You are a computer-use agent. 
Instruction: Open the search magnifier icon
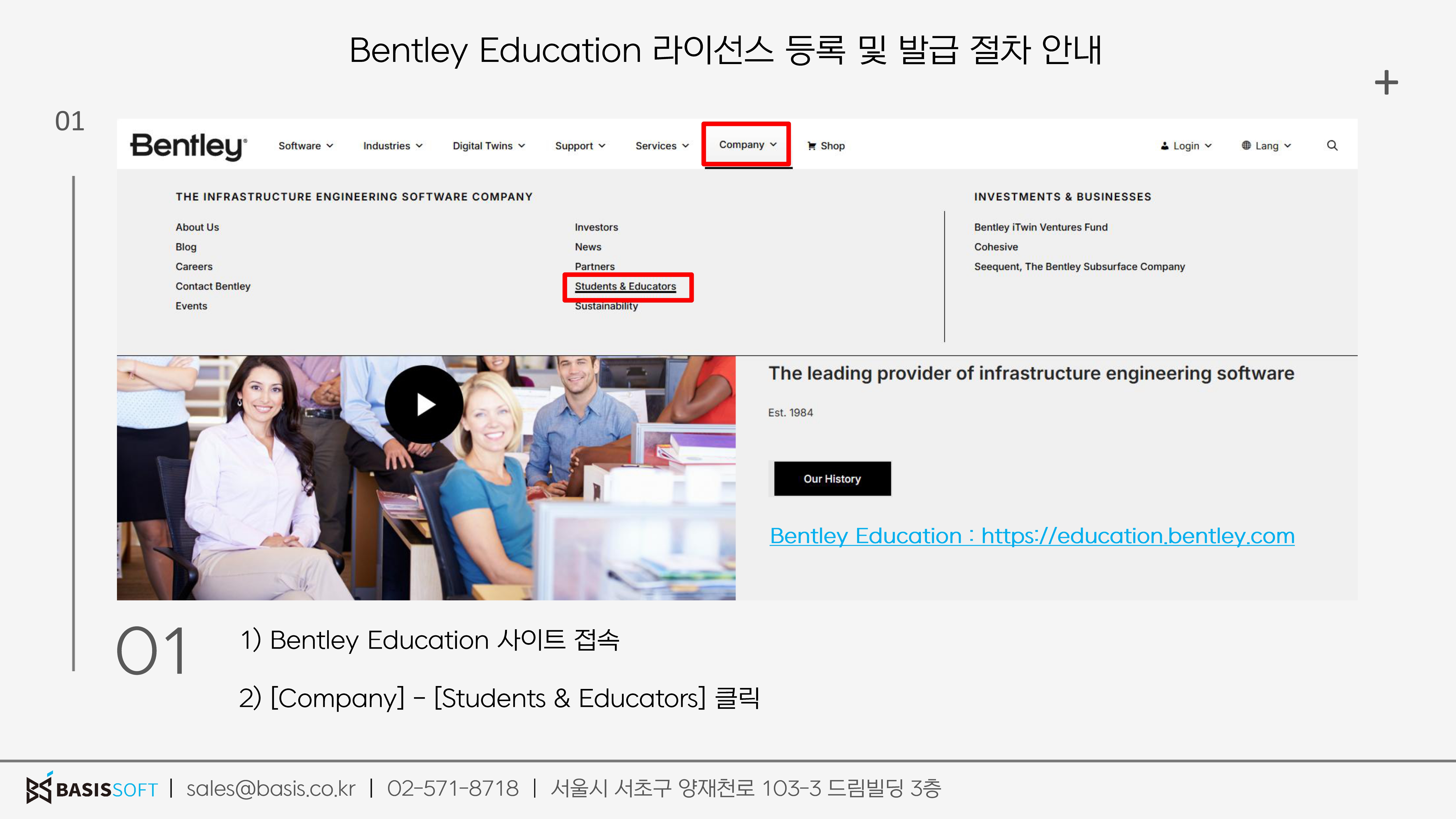tap(1332, 145)
